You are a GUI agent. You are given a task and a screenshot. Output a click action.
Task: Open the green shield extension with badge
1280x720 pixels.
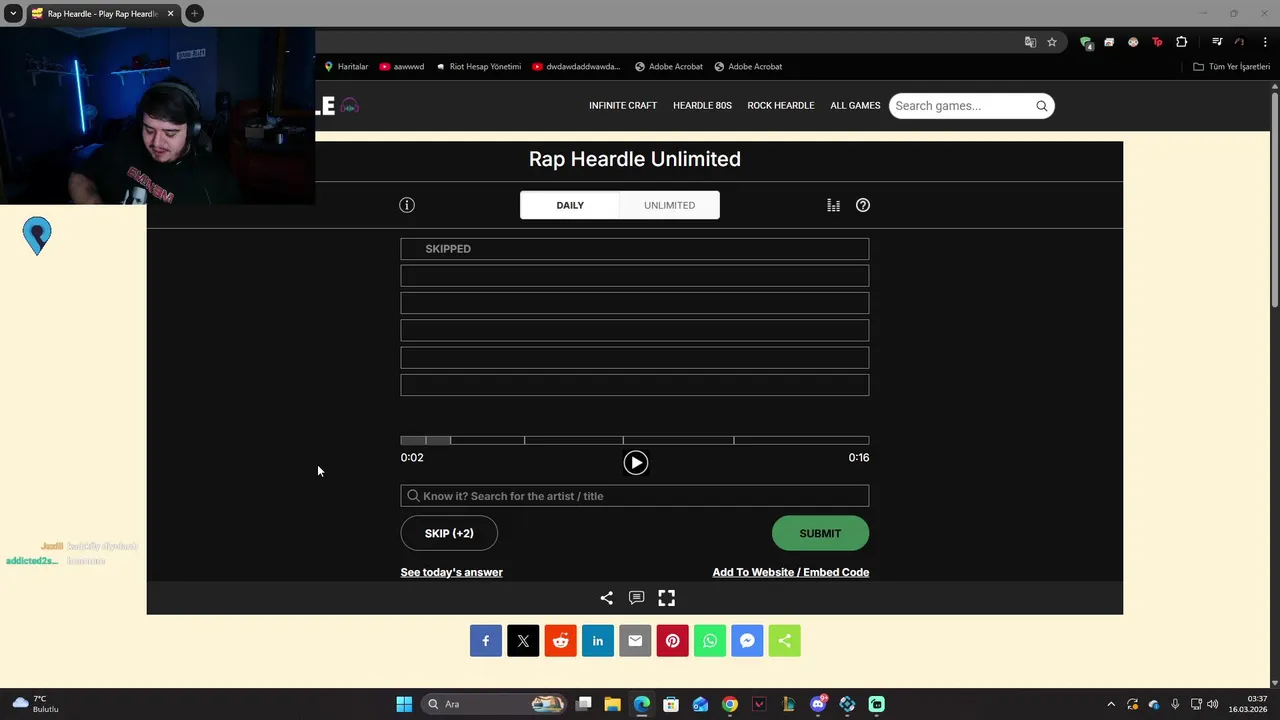(x=1086, y=42)
